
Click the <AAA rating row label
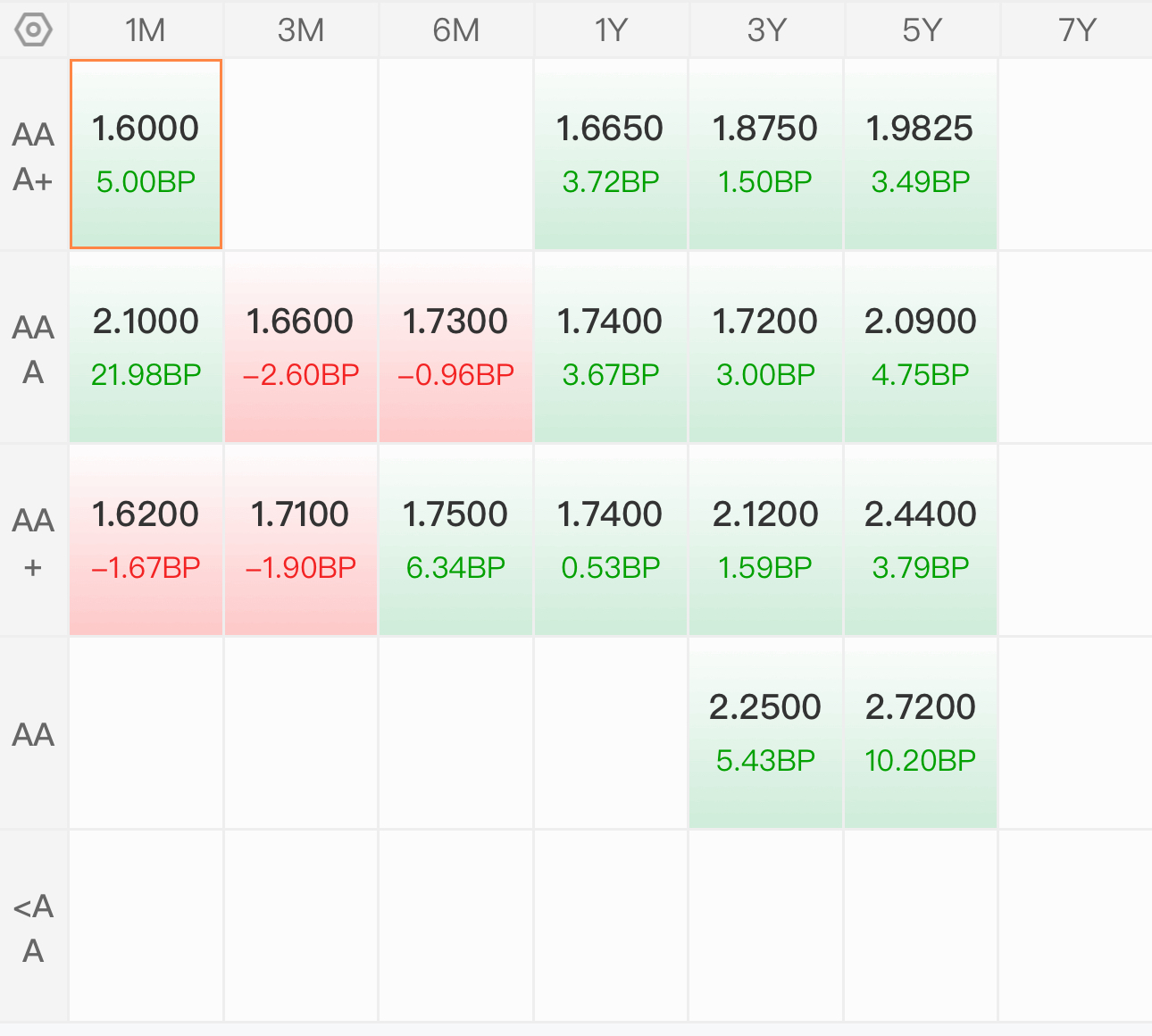34,927
